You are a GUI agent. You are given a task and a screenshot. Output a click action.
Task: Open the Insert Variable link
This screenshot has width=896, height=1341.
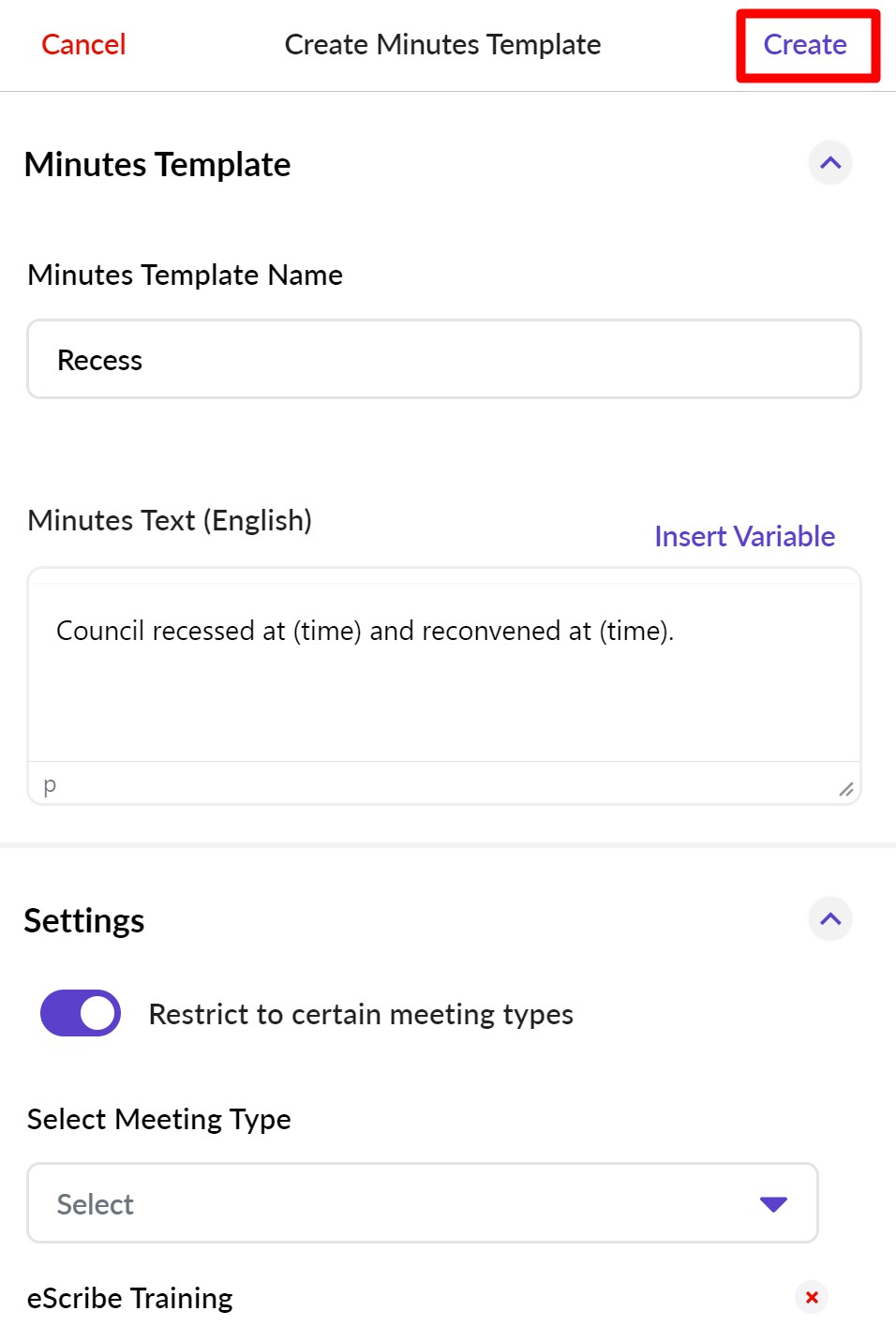point(744,536)
